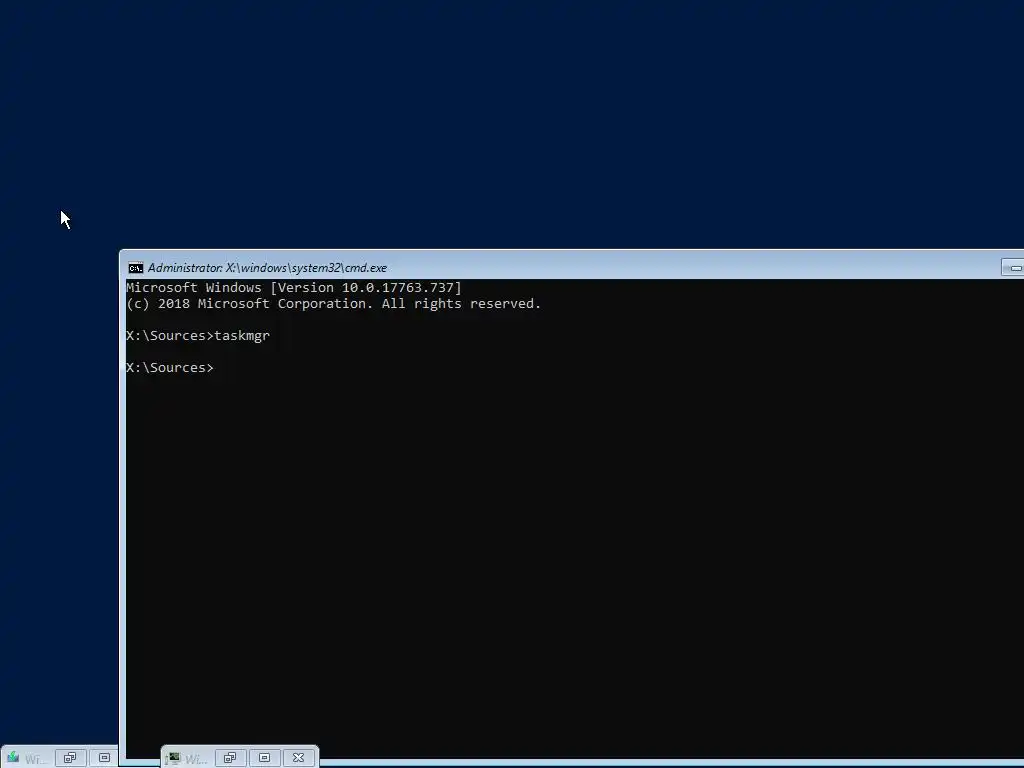Click the current X:\Sources> prompt line
The image size is (1024, 768).
pos(170,368)
